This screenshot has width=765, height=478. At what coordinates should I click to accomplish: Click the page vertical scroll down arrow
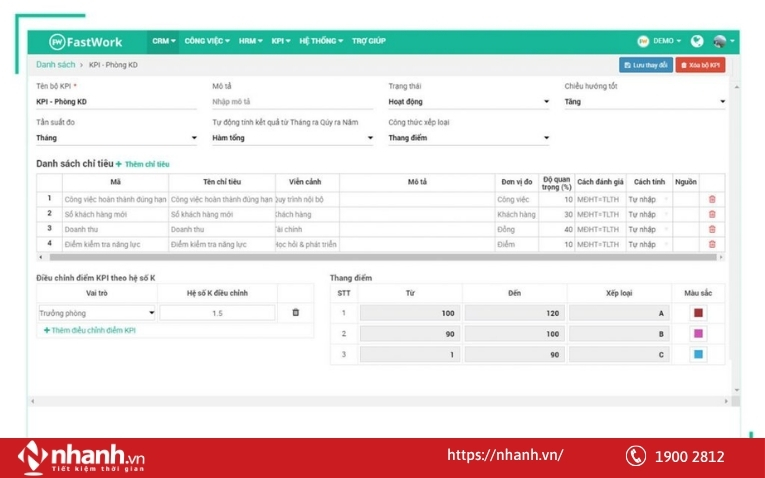[x=736, y=390]
